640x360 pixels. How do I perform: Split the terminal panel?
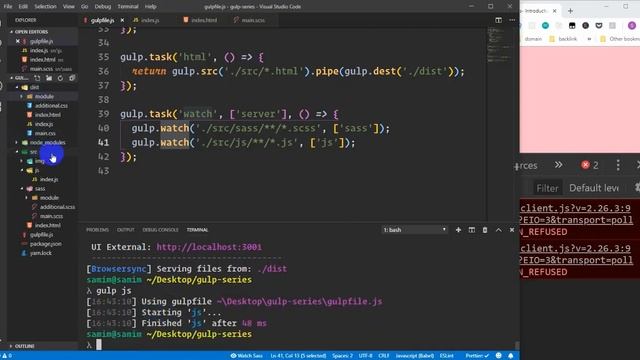(x=471, y=230)
